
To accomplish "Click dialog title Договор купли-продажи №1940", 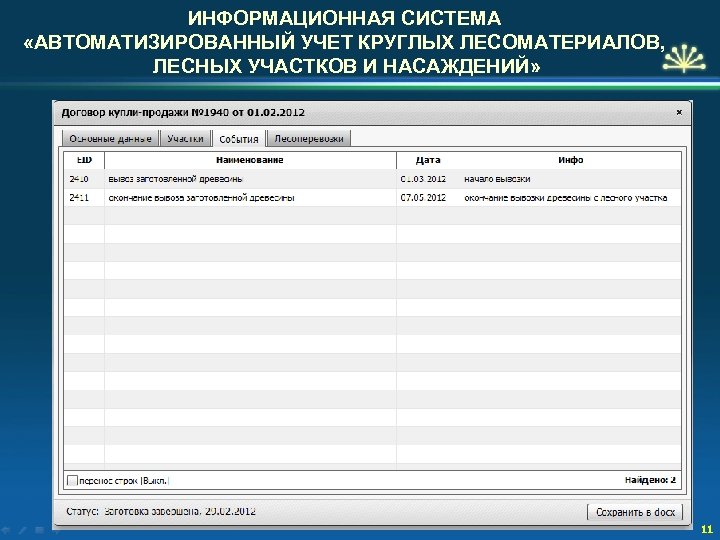I will click(145, 112).
